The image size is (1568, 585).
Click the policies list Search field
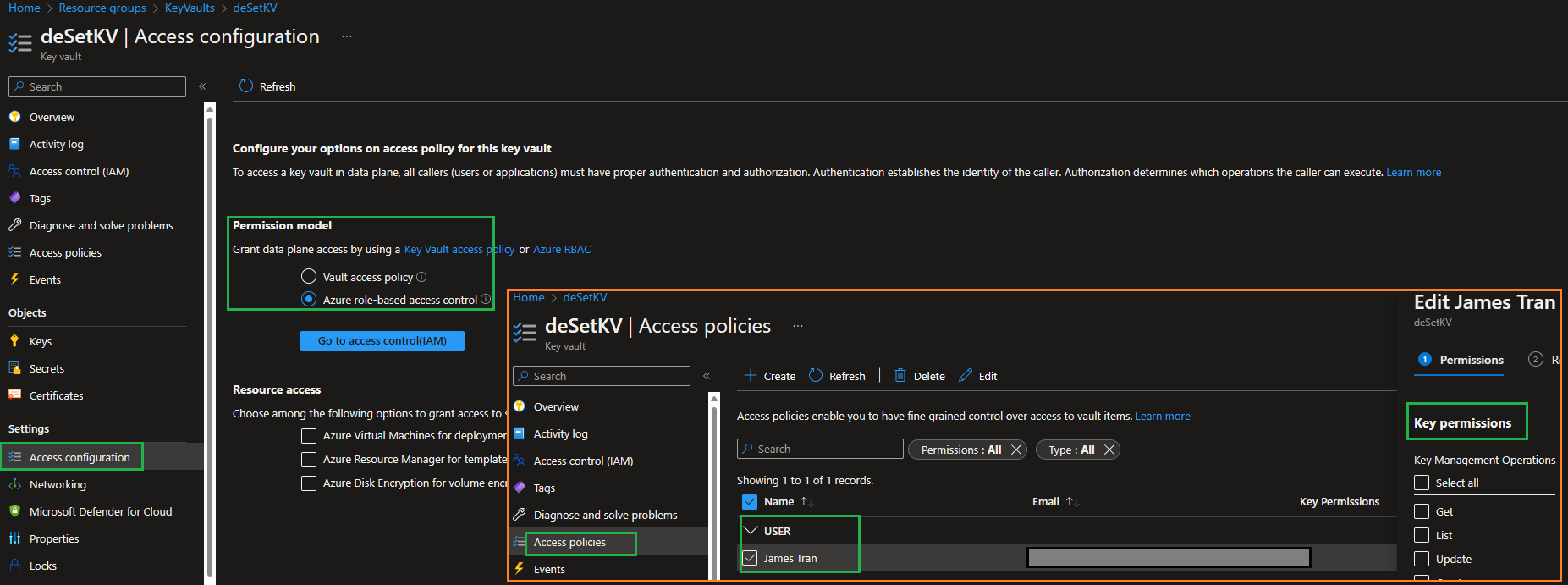coord(820,449)
